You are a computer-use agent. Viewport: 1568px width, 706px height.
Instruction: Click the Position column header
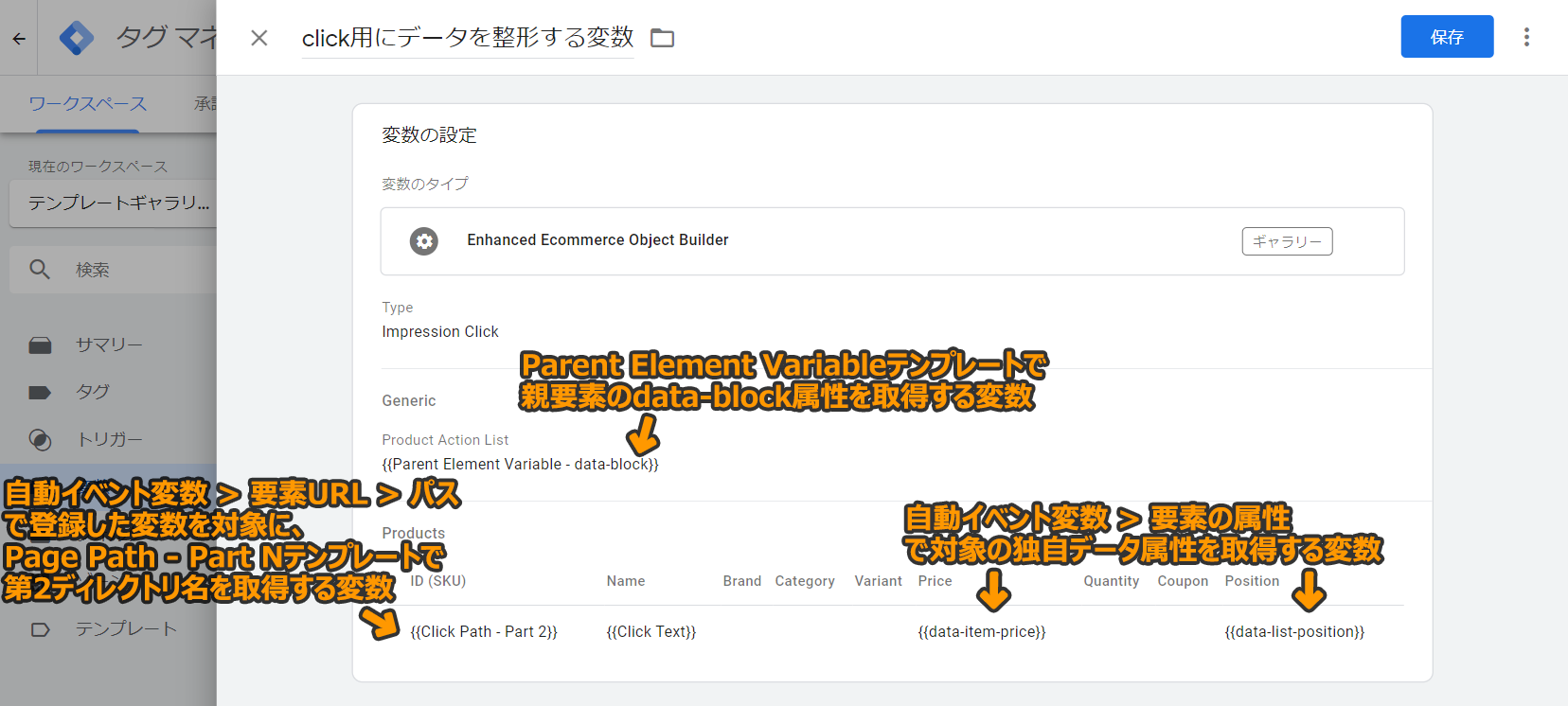point(1252,581)
